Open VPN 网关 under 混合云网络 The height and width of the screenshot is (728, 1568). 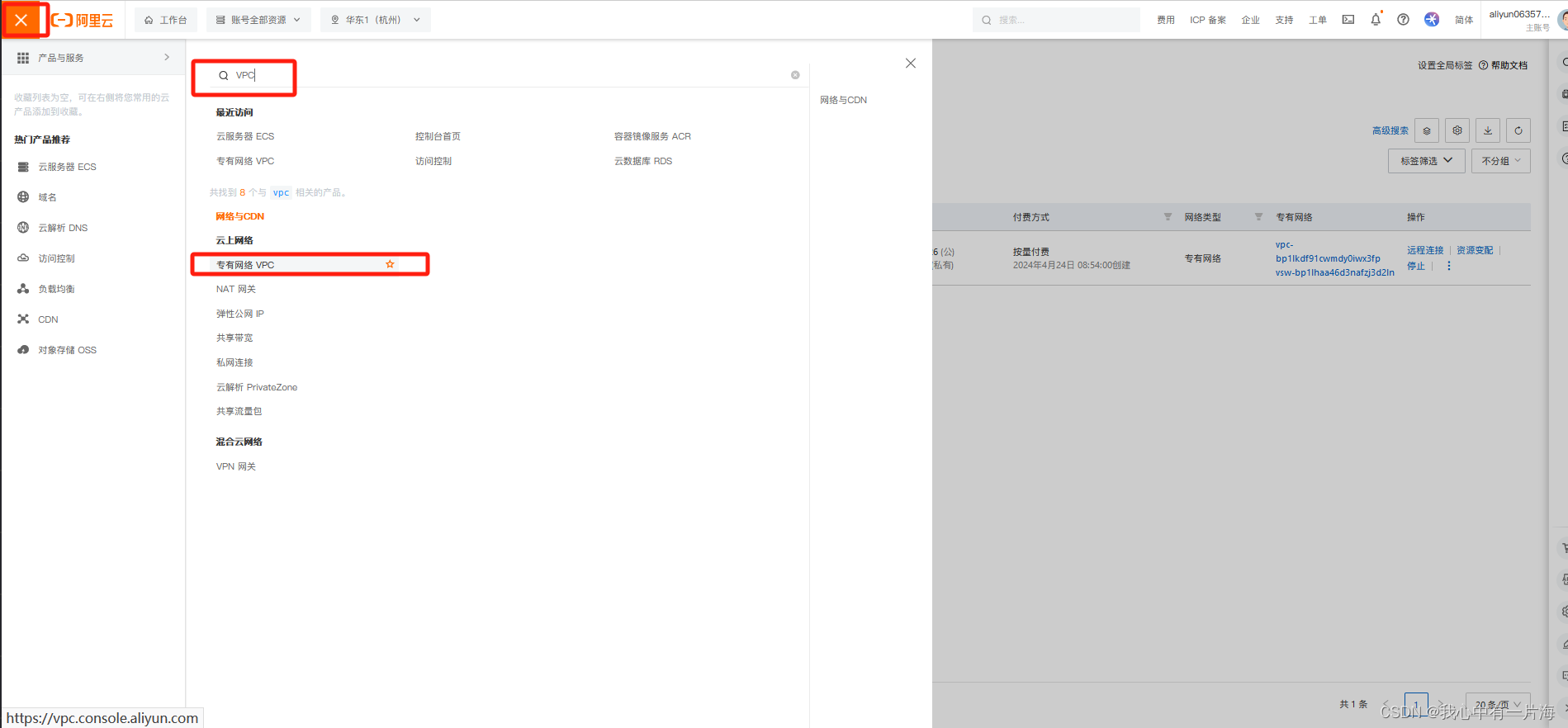[236, 466]
